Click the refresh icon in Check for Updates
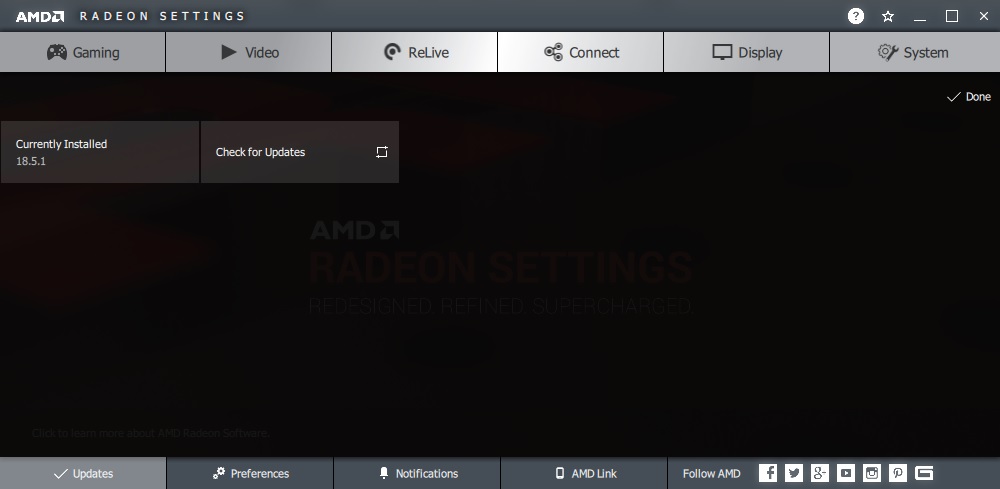Image resolution: width=1000 pixels, height=489 pixels. 381,152
